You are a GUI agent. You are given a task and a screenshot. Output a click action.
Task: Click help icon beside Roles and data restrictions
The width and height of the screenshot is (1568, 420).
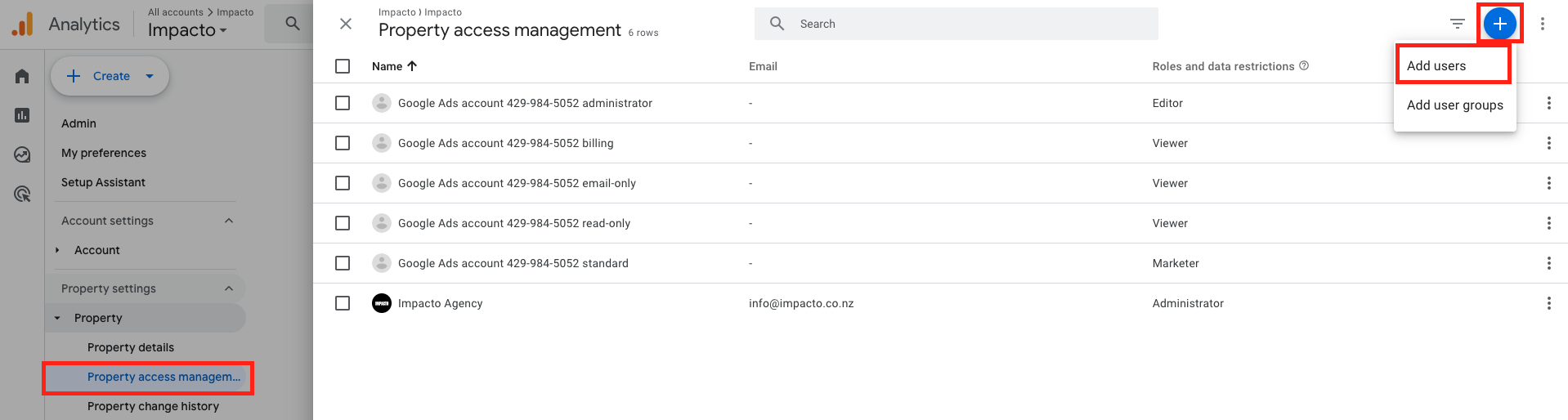coord(1304,65)
